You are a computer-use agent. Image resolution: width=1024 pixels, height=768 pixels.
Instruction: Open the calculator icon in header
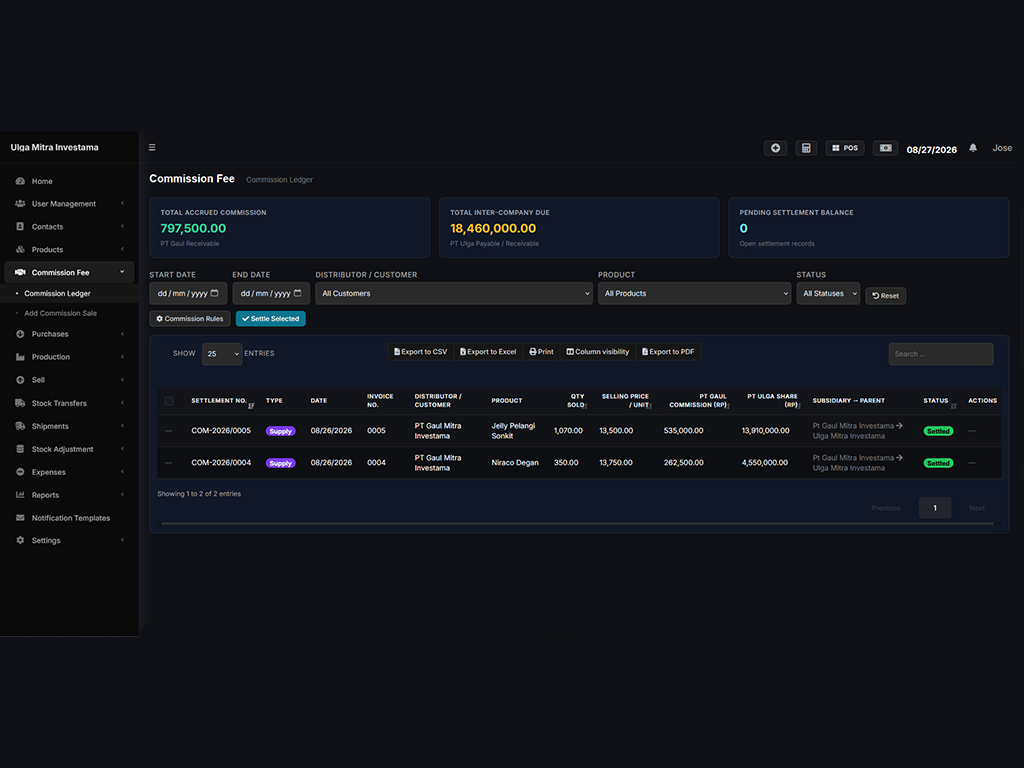click(806, 148)
